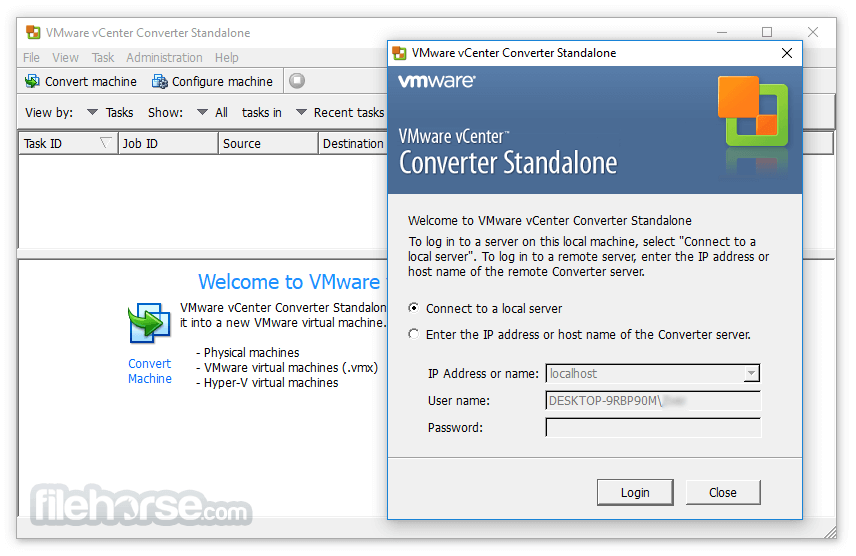Open the View by Tasks dropdown
The width and height of the screenshot is (856, 556).
(92, 112)
